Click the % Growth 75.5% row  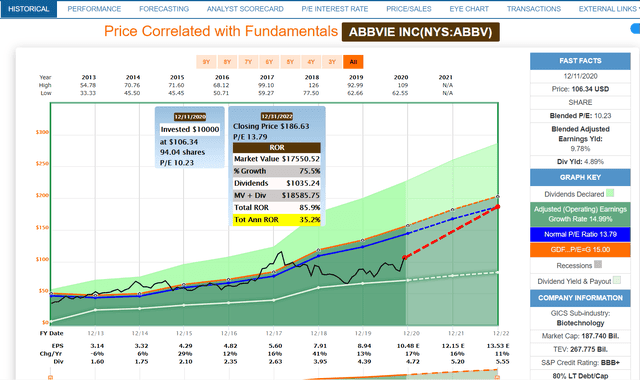click(277, 171)
